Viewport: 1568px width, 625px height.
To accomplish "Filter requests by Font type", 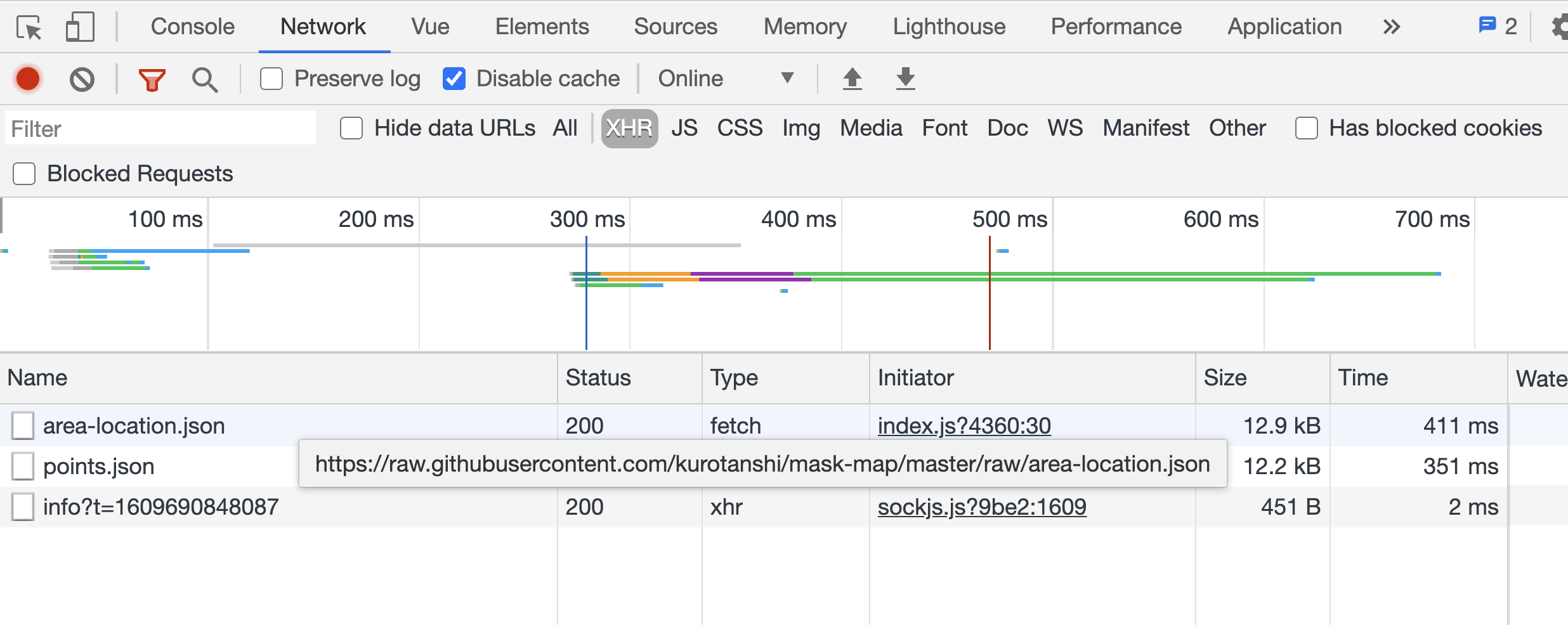I will [944, 128].
